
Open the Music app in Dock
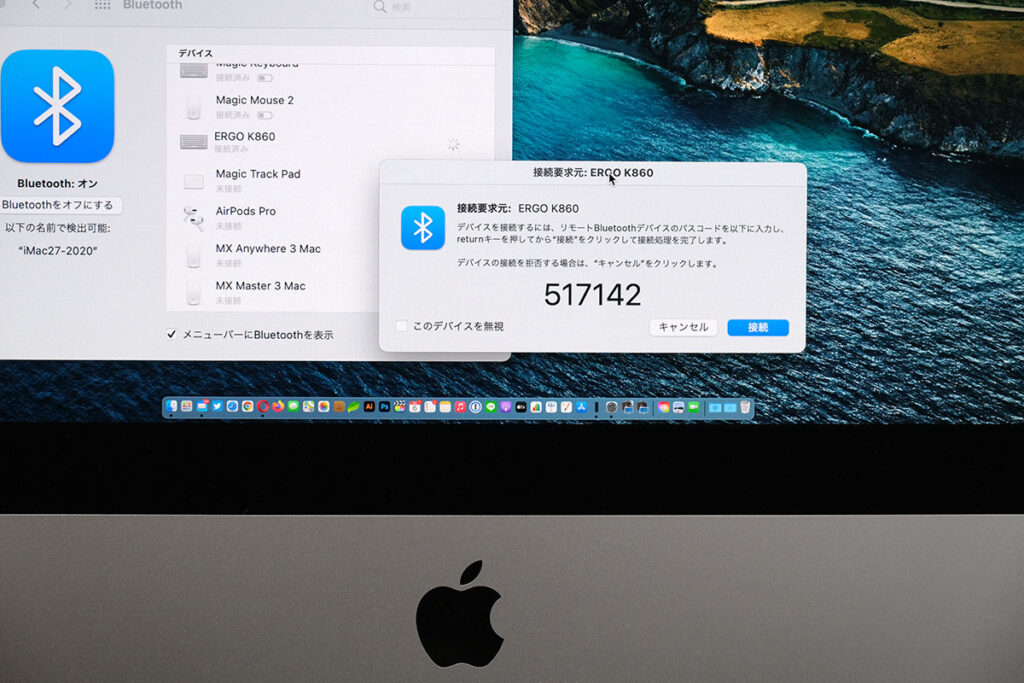[x=460, y=407]
